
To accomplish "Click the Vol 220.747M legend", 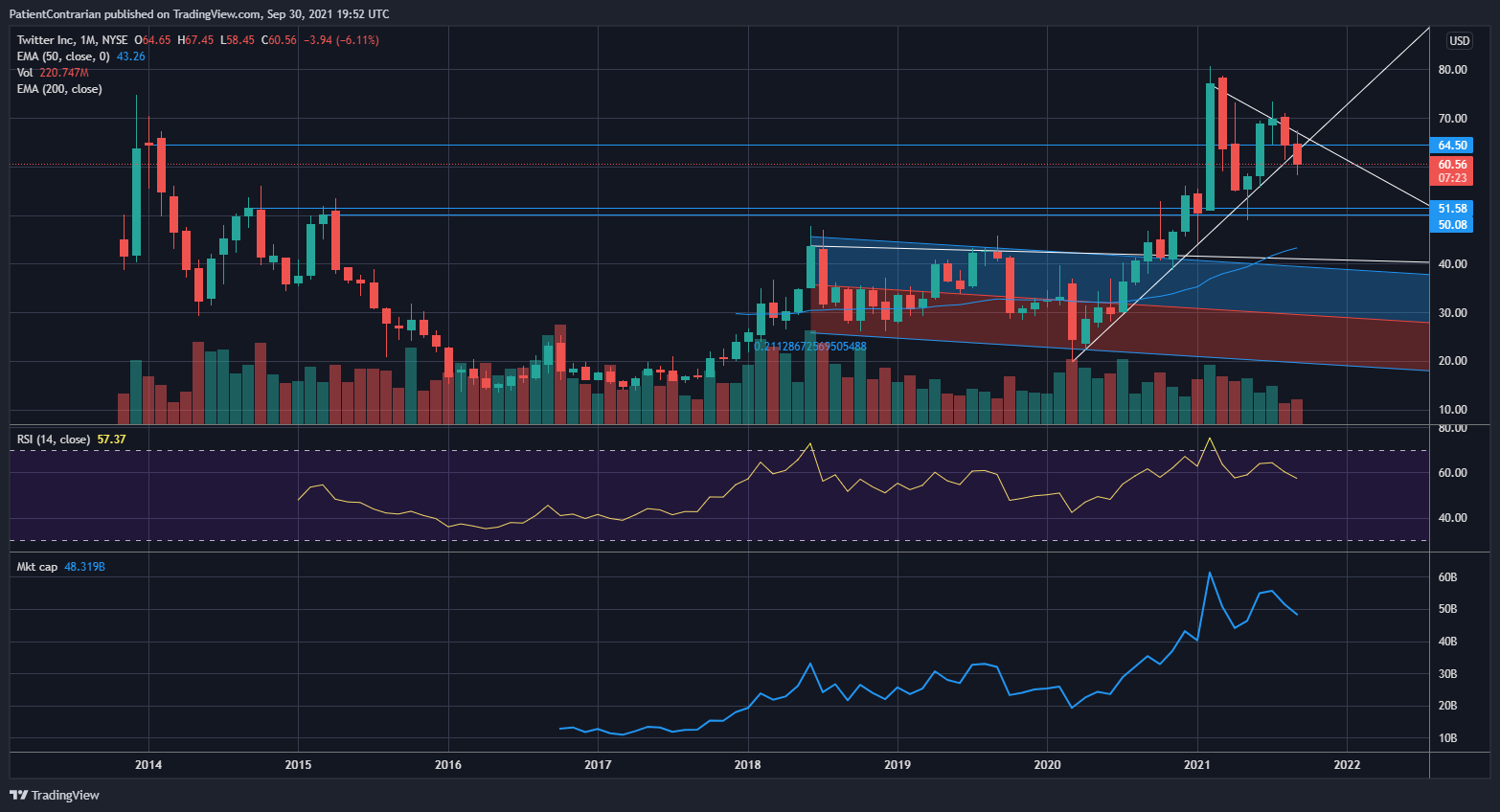I will click(53, 73).
